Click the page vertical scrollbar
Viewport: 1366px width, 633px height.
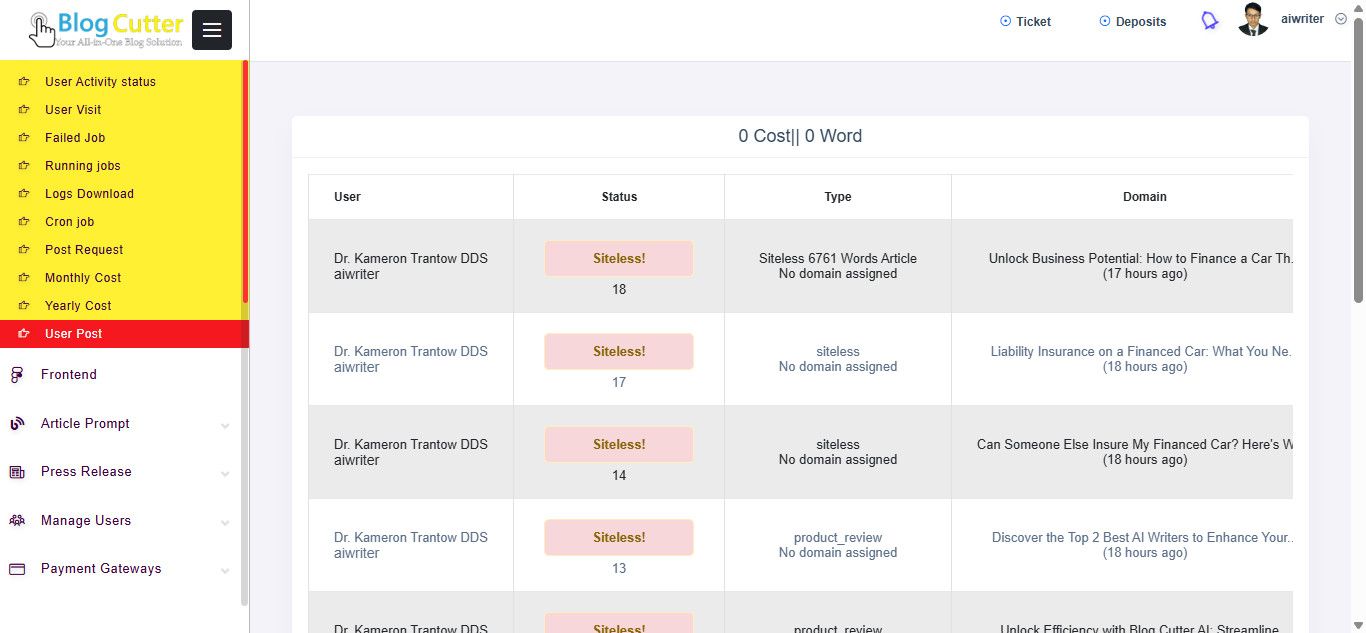[1358, 160]
